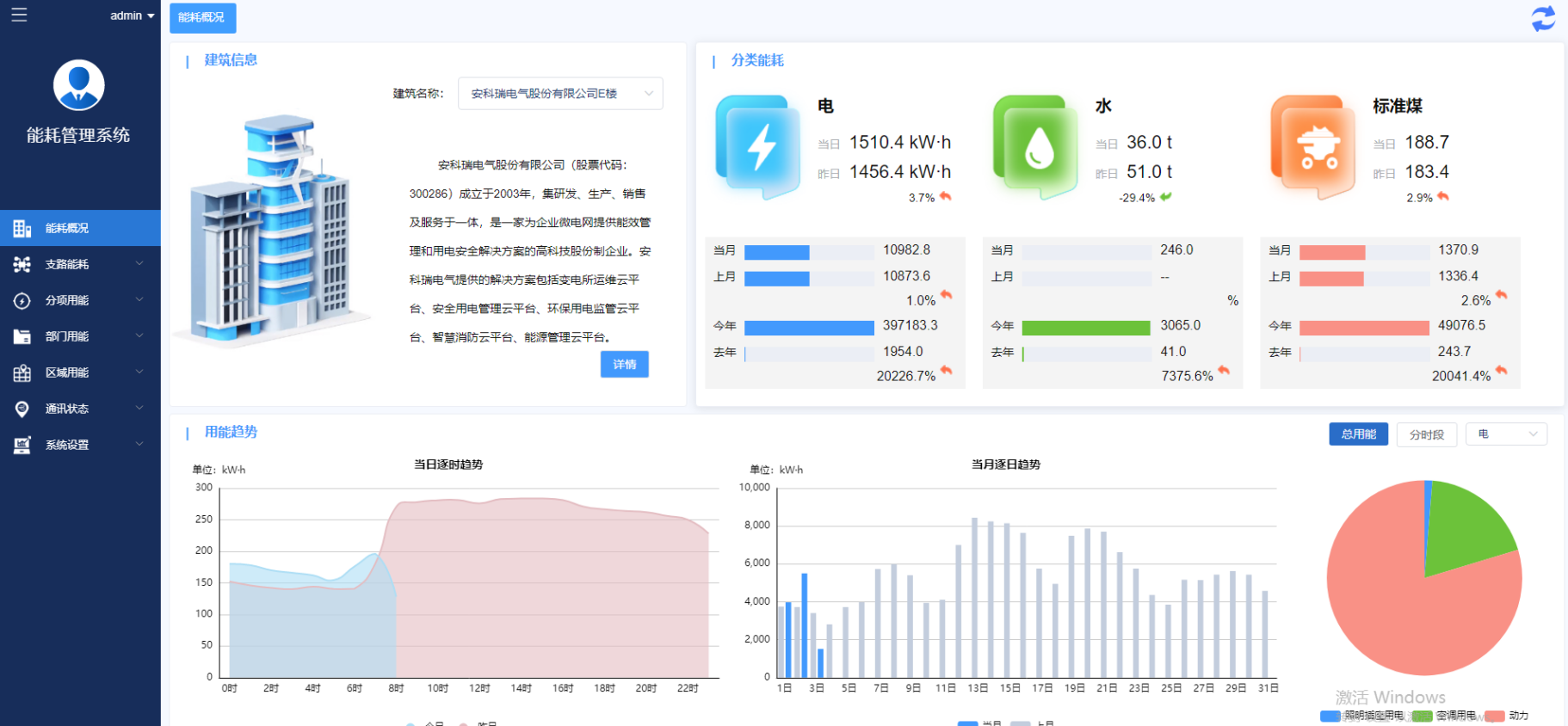Screen dimensions: 1568x726
Task: Click the 标准煤 2.9% trend arrow
Action: click(1443, 196)
